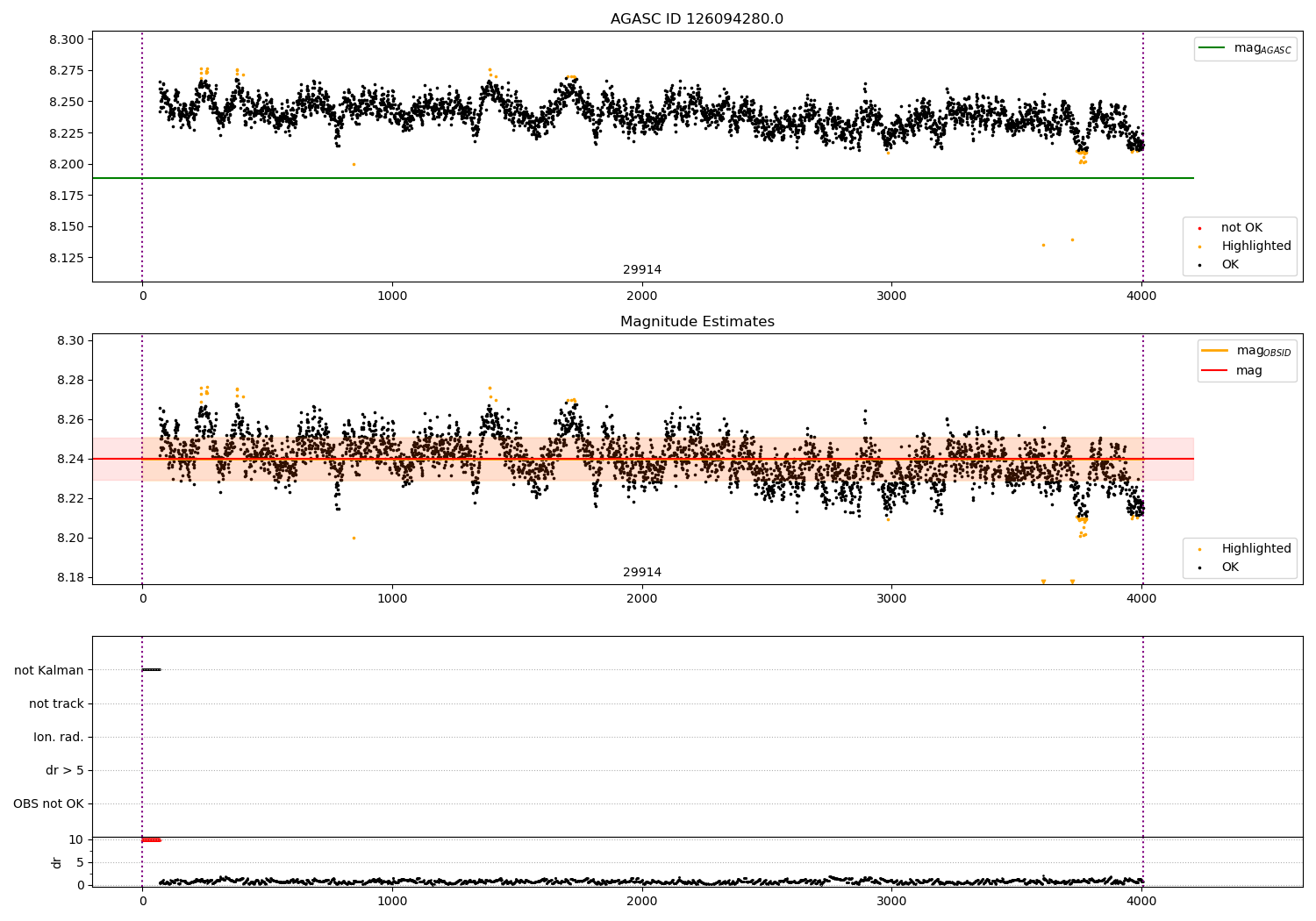Click the red dr markers at value 10

tap(152, 840)
